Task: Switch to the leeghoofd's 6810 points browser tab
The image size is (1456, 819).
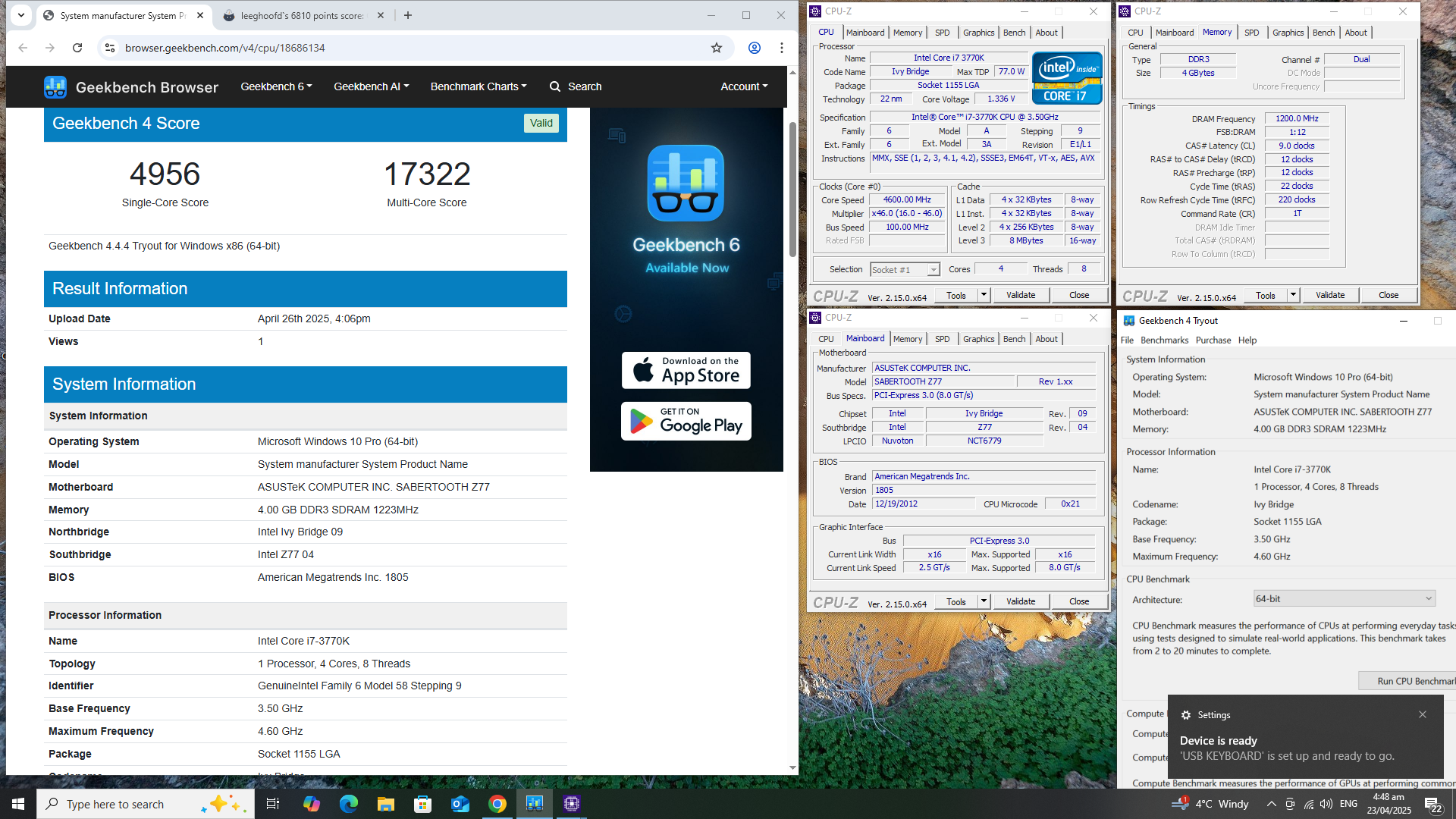Action: point(302,15)
